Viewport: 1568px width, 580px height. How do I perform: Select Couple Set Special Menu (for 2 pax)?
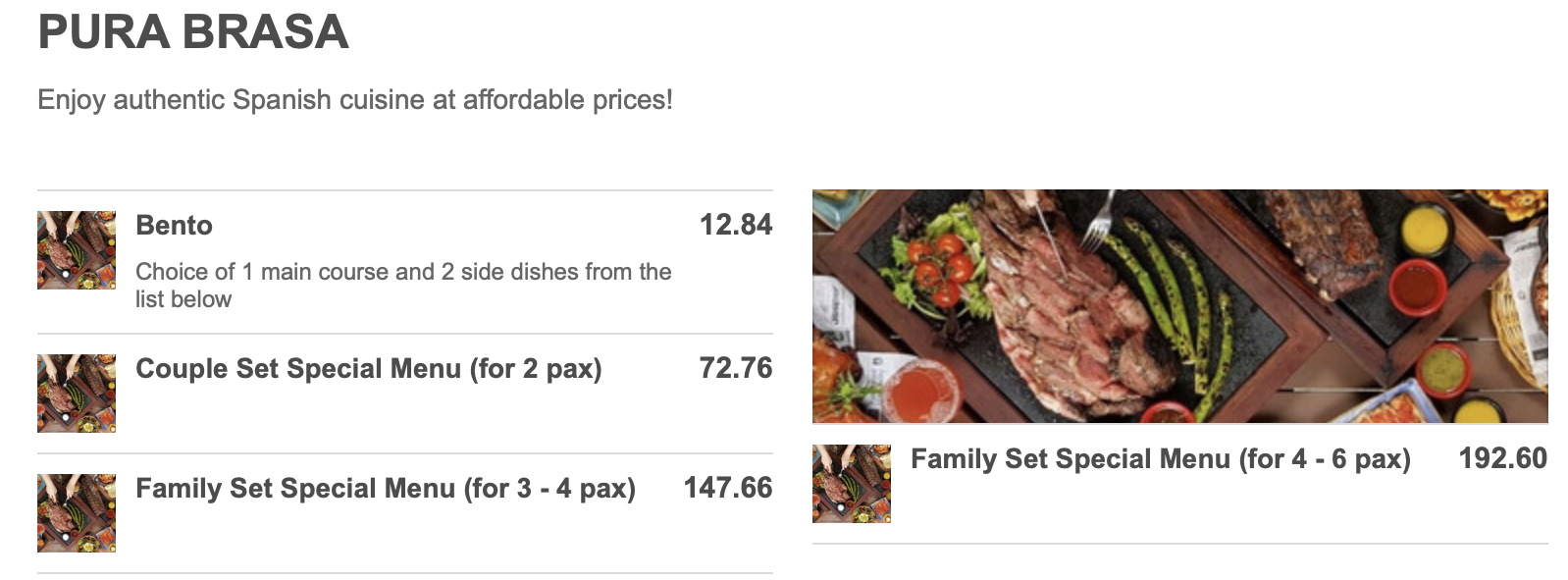(368, 369)
